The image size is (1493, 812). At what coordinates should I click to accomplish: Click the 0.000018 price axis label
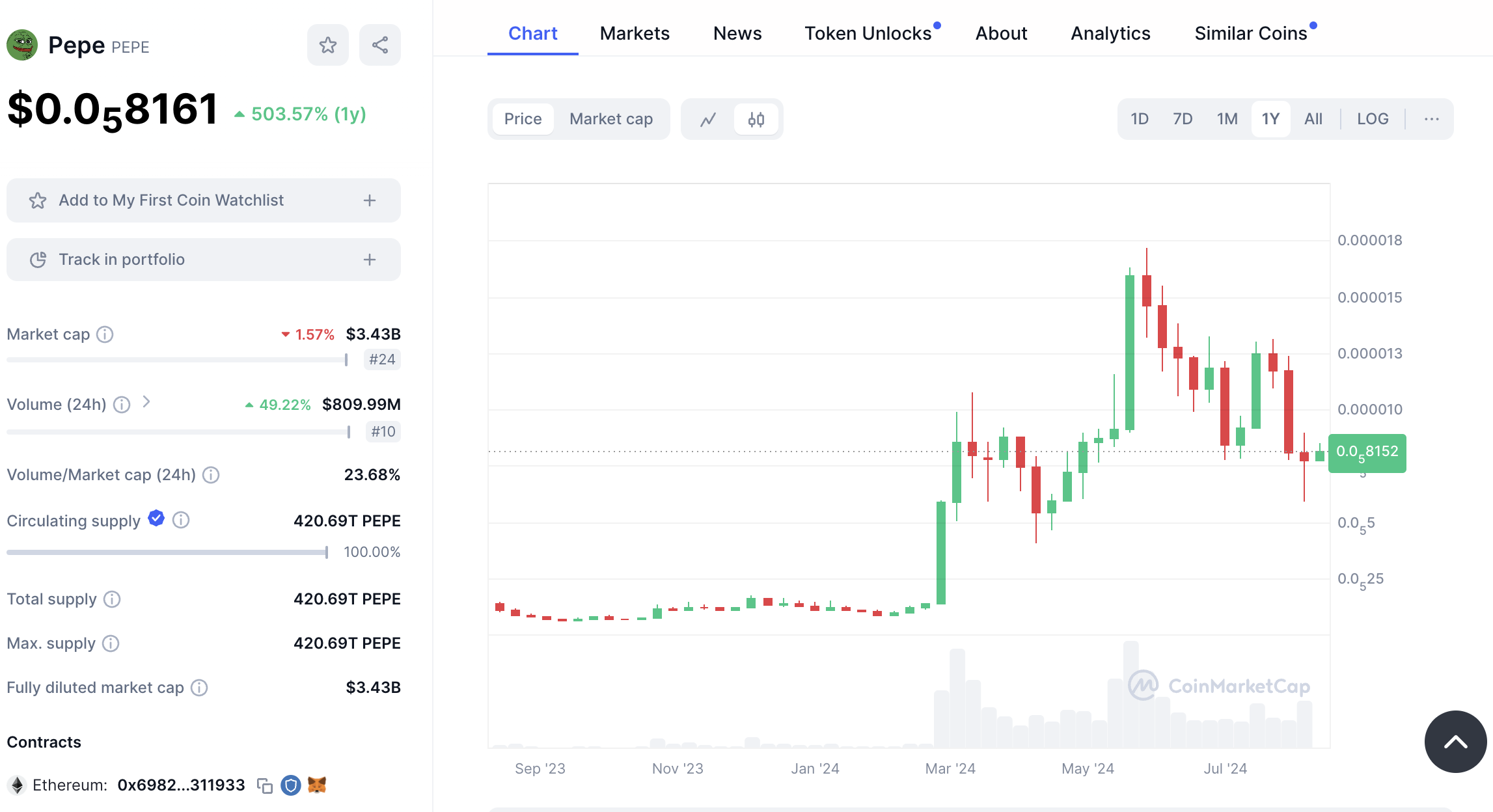[1370, 240]
